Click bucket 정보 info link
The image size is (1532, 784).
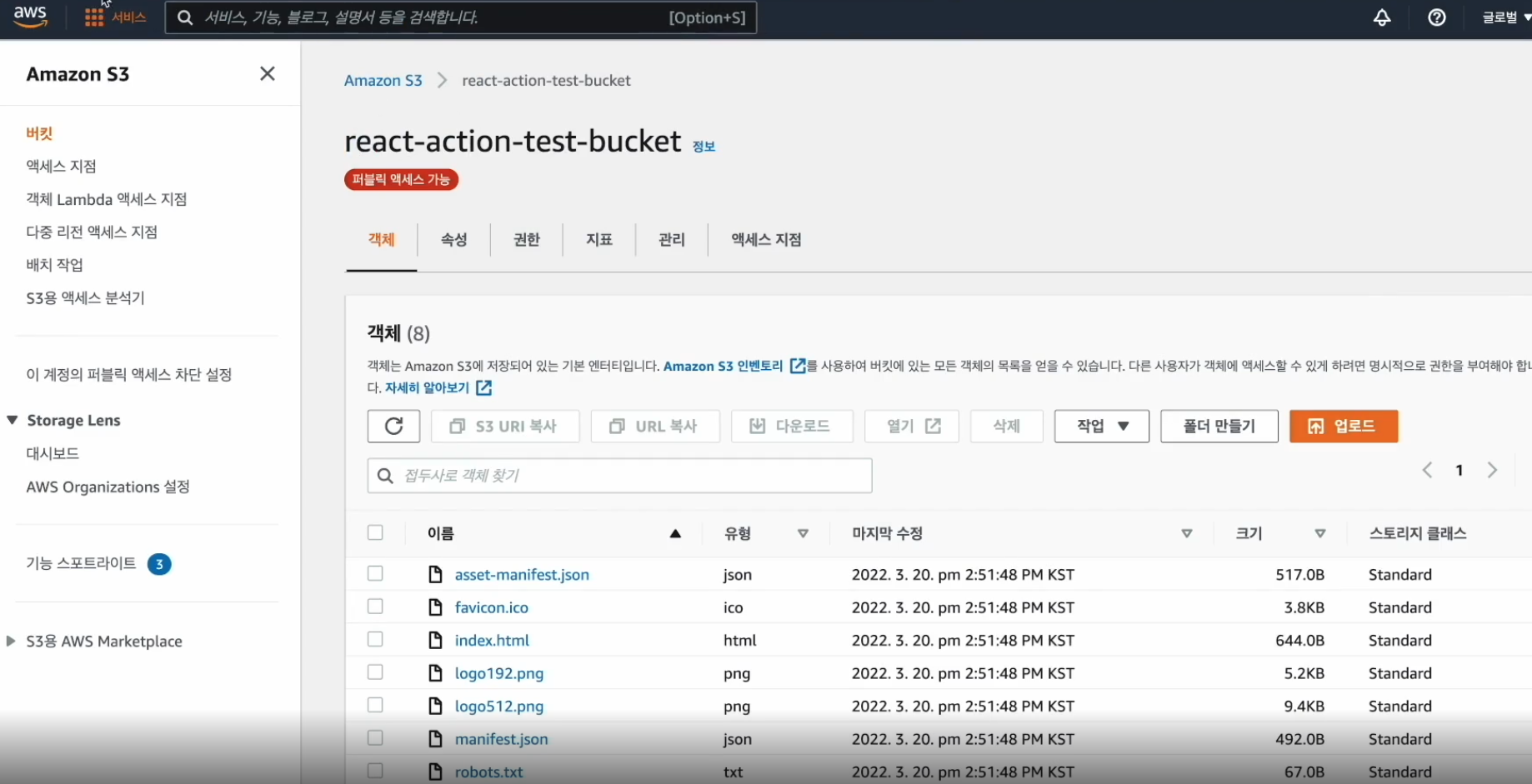(x=704, y=147)
